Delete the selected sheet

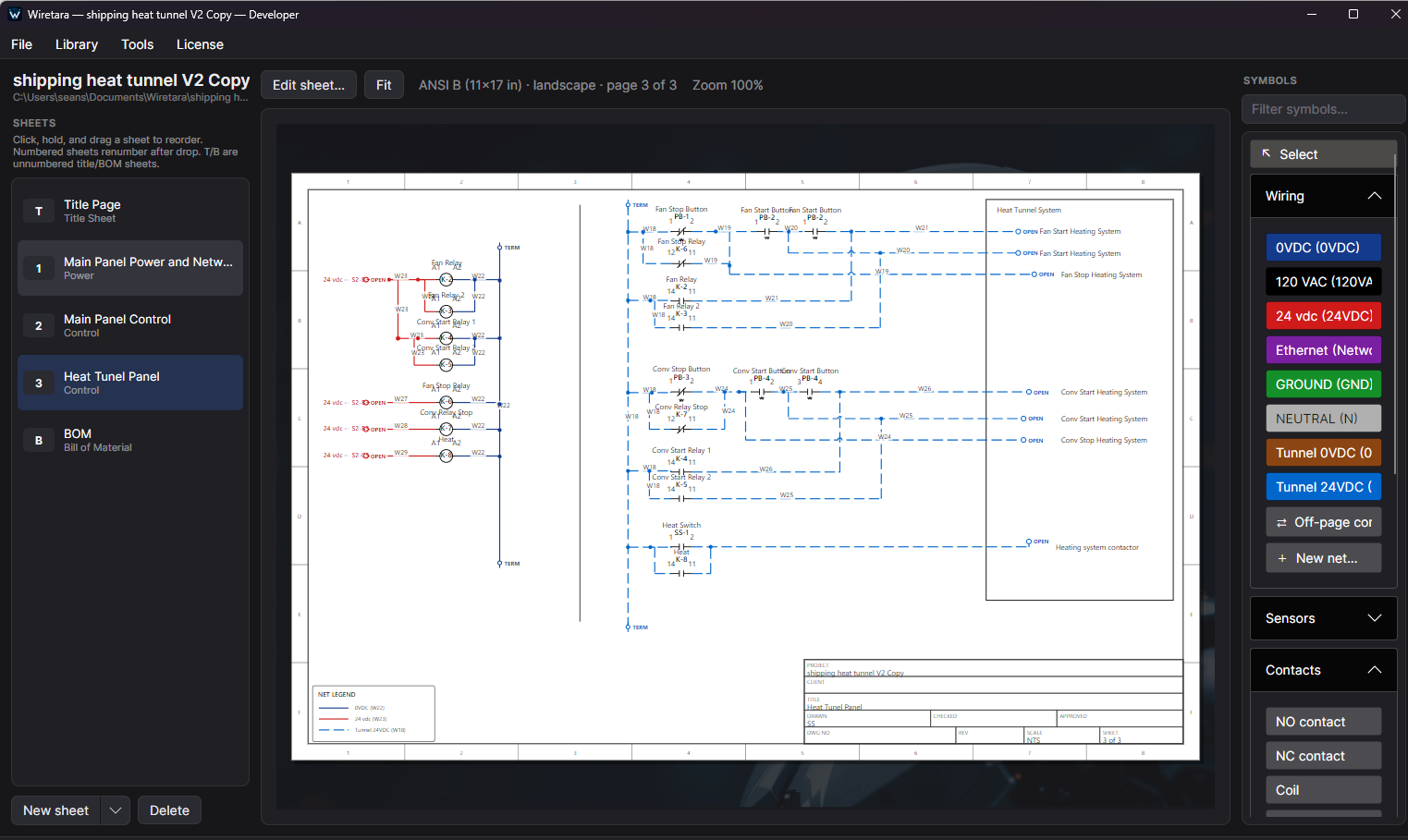[169, 810]
